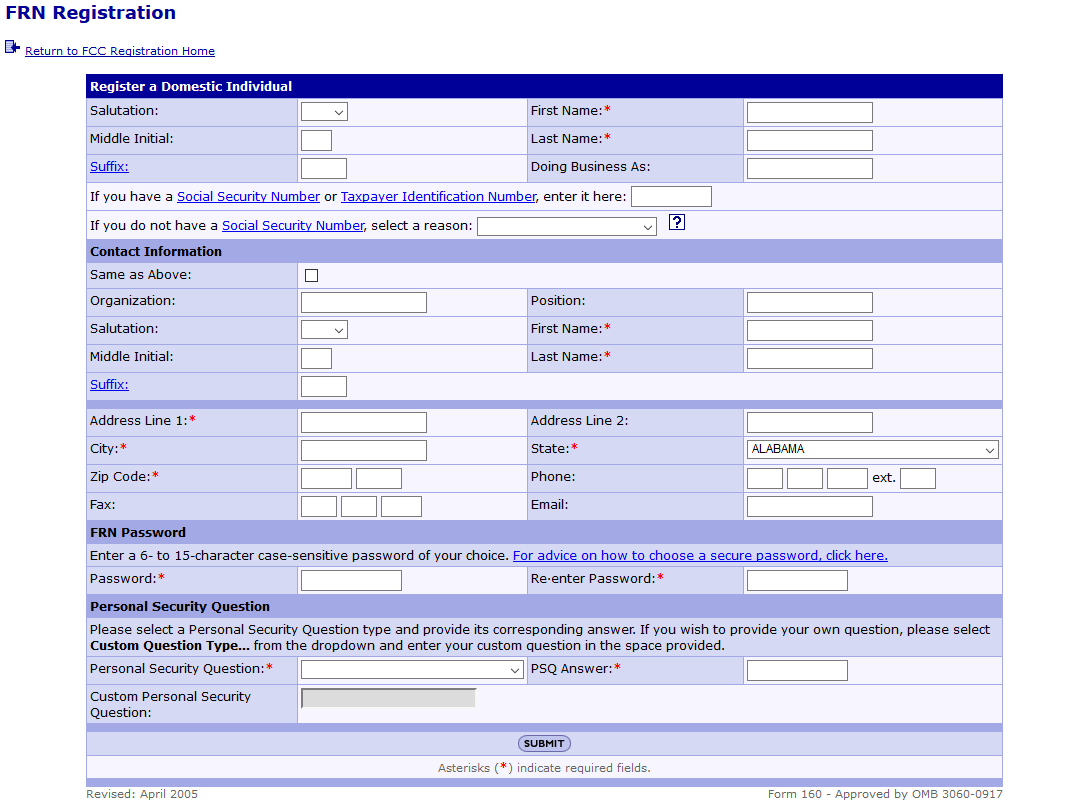This screenshot has width=1077, height=802.
Task: Click the Email input field
Action: click(x=809, y=506)
